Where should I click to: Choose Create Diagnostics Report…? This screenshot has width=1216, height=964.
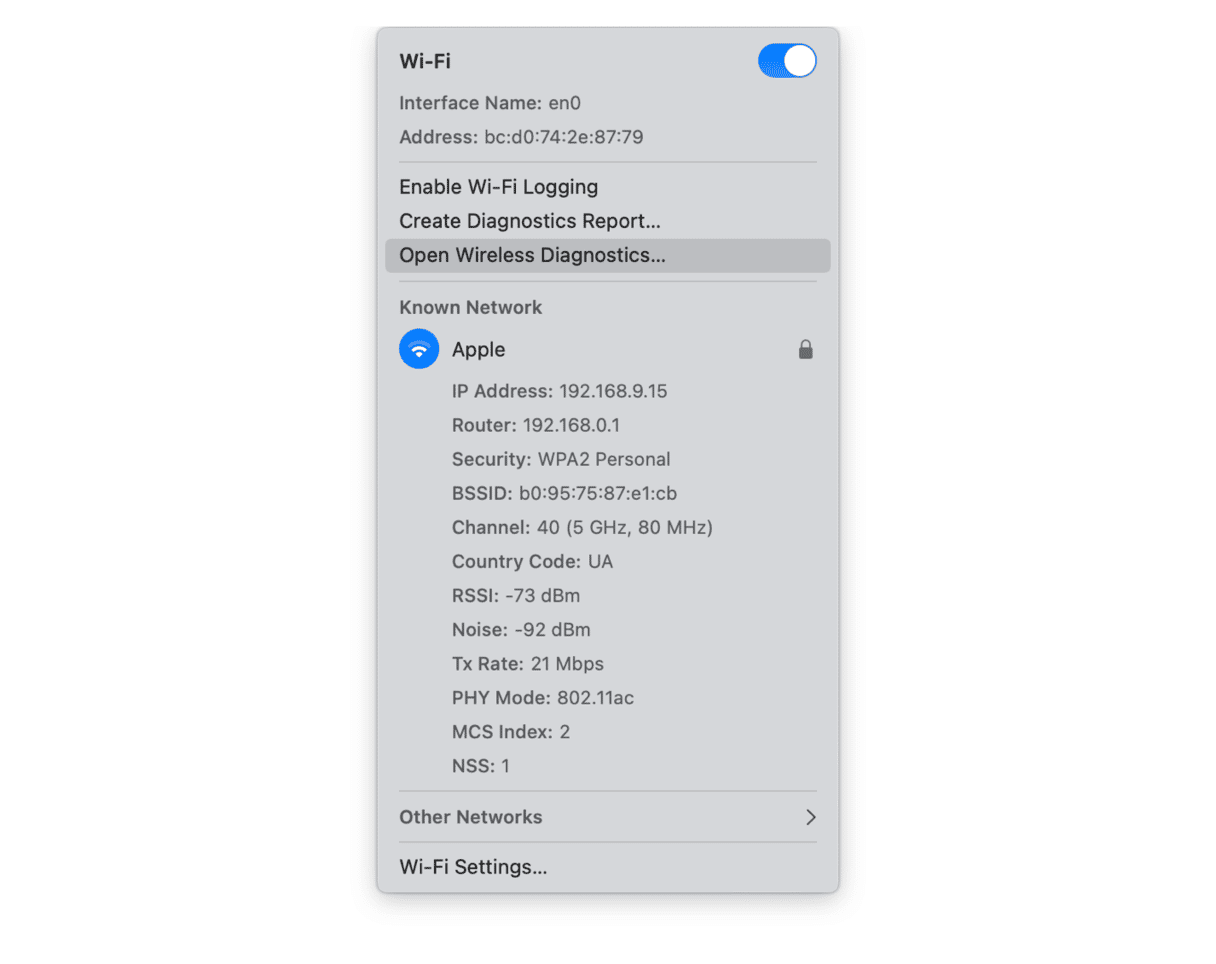click(x=529, y=221)
